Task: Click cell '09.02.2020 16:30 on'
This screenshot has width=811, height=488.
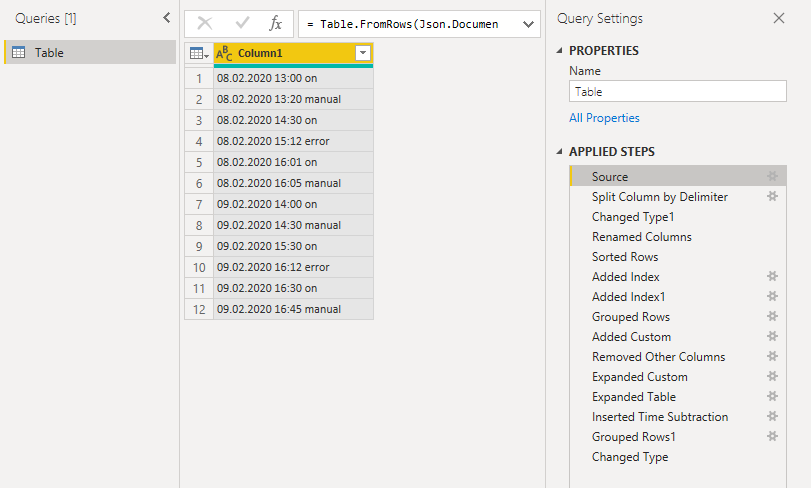Action: (293, 288)
